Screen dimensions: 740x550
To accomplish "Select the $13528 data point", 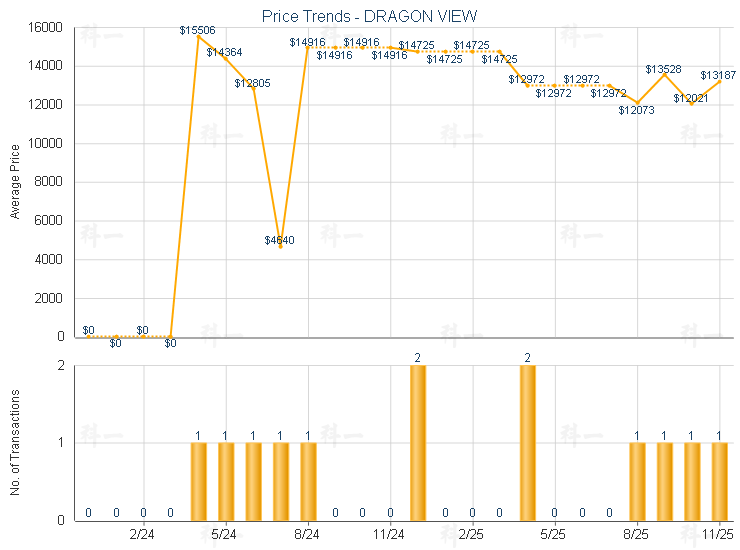I will (665, 75).
